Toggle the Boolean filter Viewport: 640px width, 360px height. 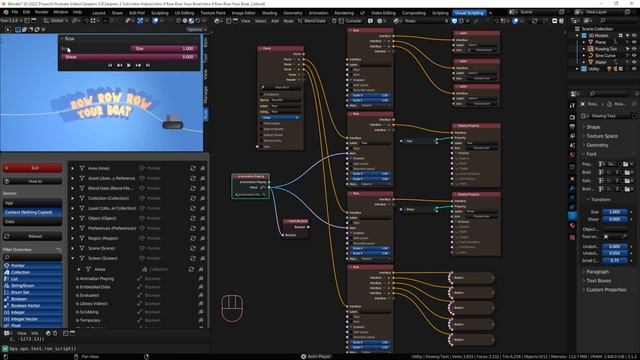(33, 299)
